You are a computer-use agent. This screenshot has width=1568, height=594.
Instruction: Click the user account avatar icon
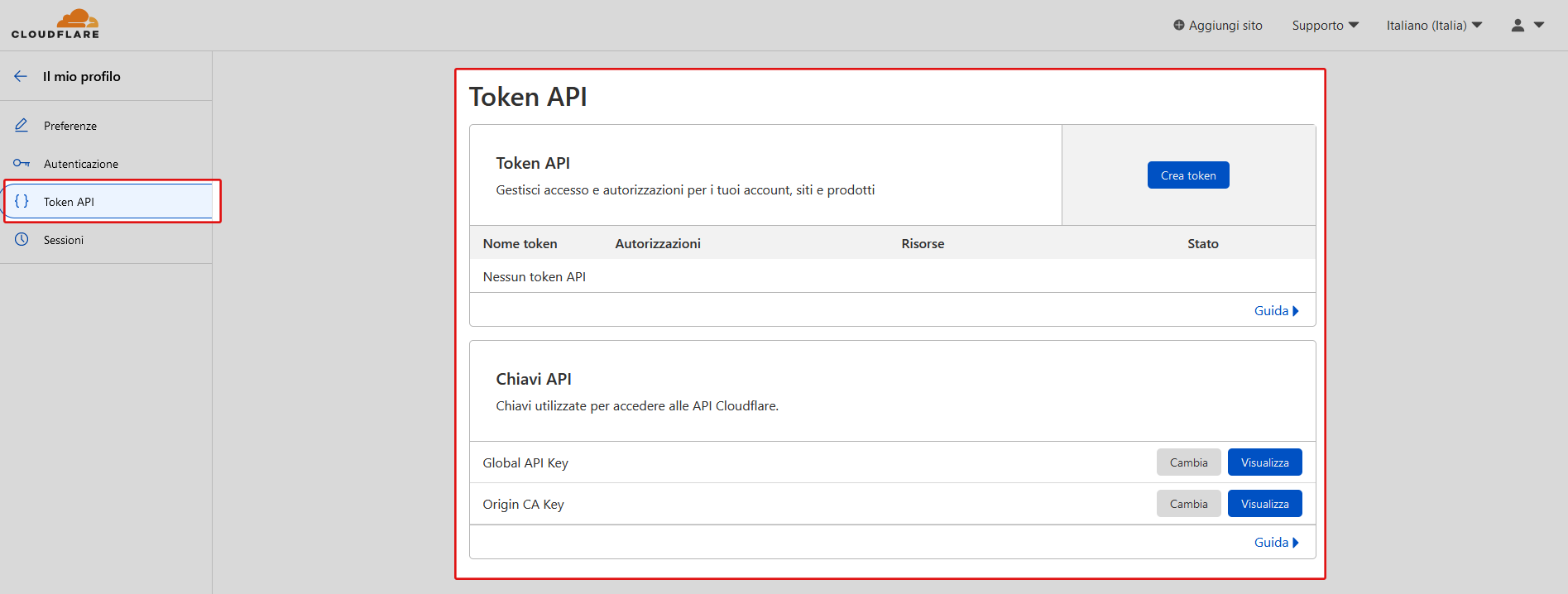point(1518,25)
